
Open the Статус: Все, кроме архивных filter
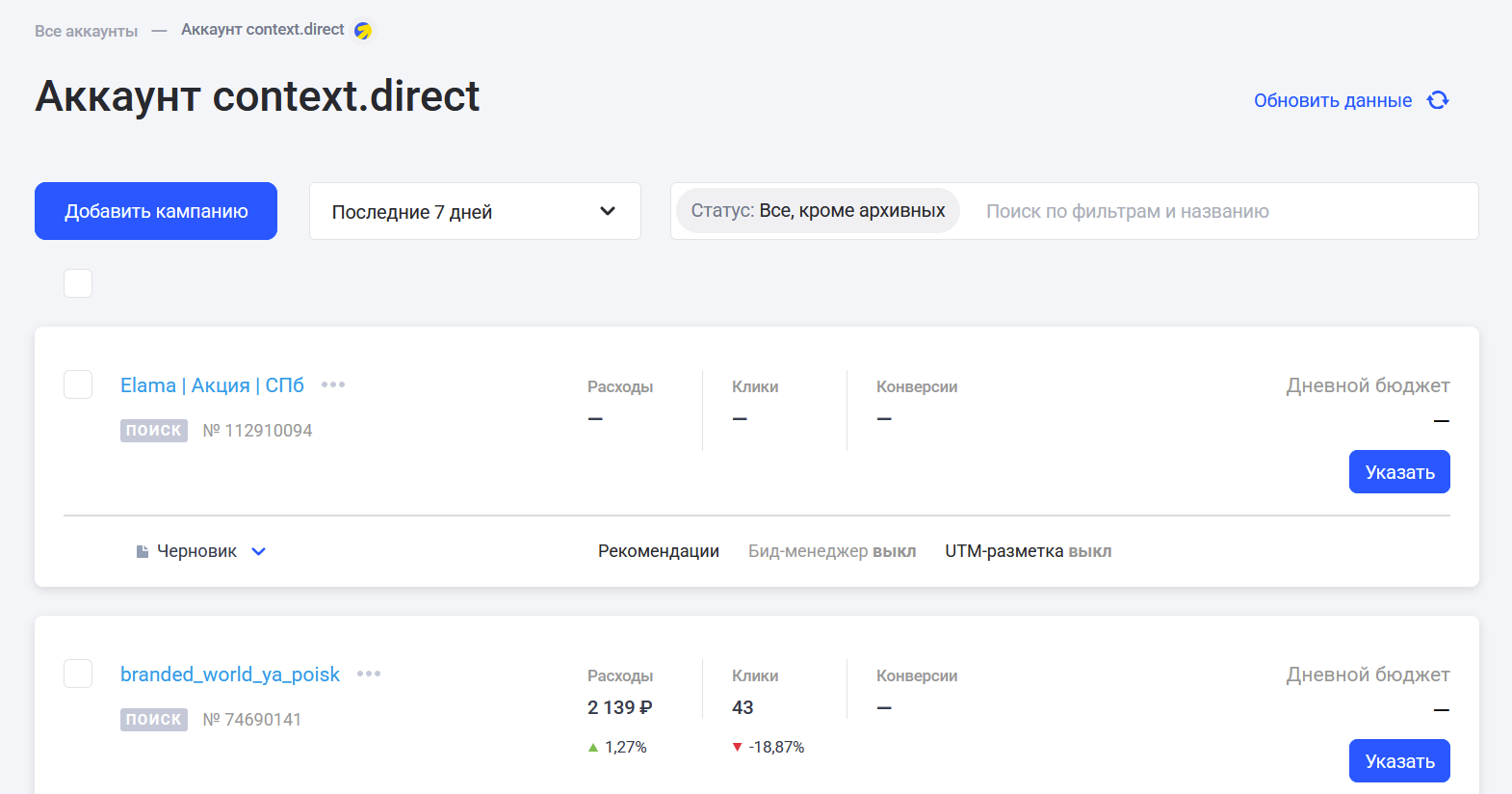[818, 211]
